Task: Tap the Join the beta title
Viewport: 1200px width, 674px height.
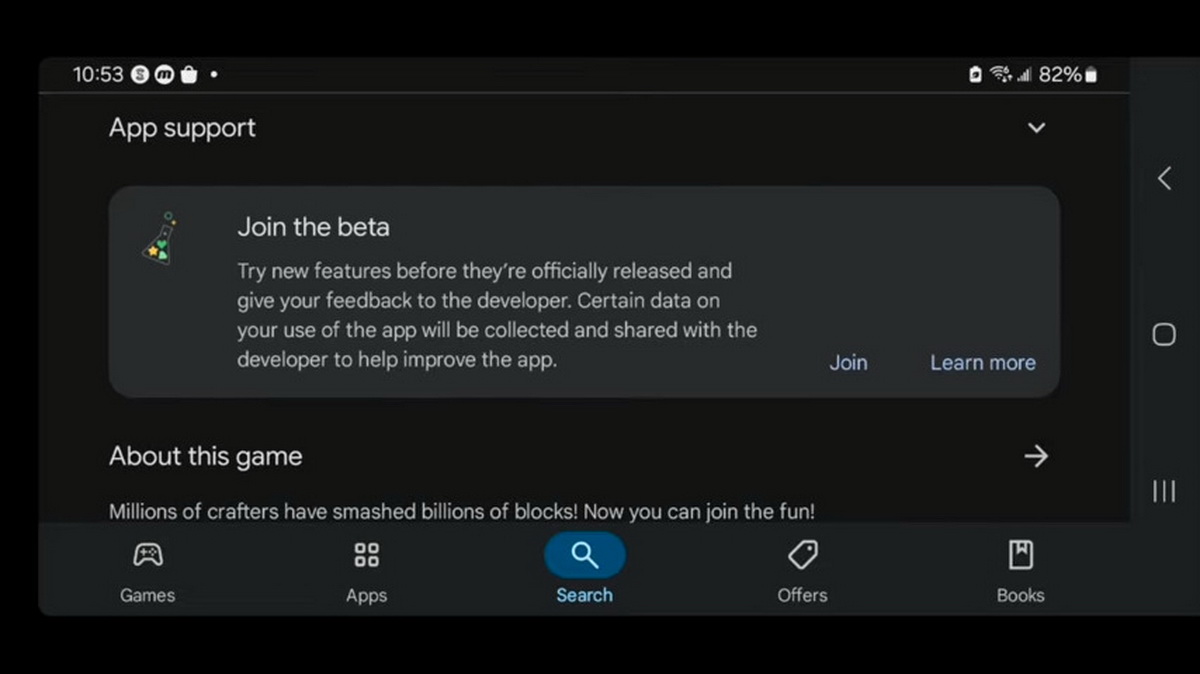Action: click(313, 227)
